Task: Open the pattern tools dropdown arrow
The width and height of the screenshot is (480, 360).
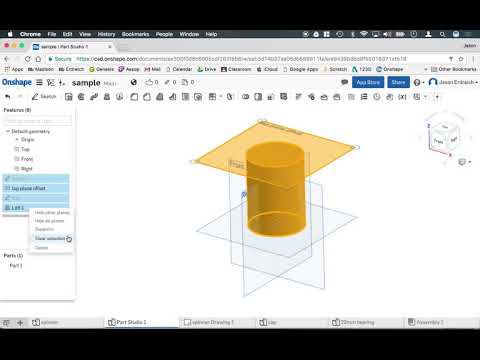Action: (x=221, y=97)
